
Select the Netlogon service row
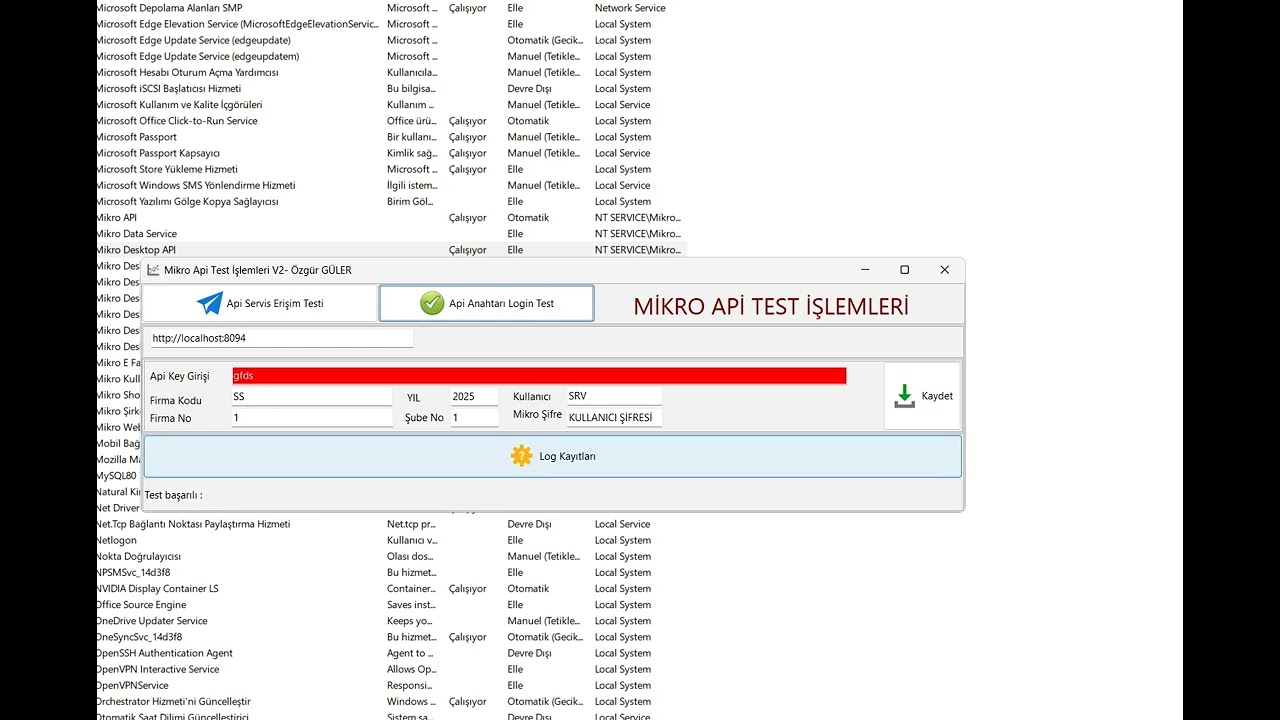click(x=391, y=540)
